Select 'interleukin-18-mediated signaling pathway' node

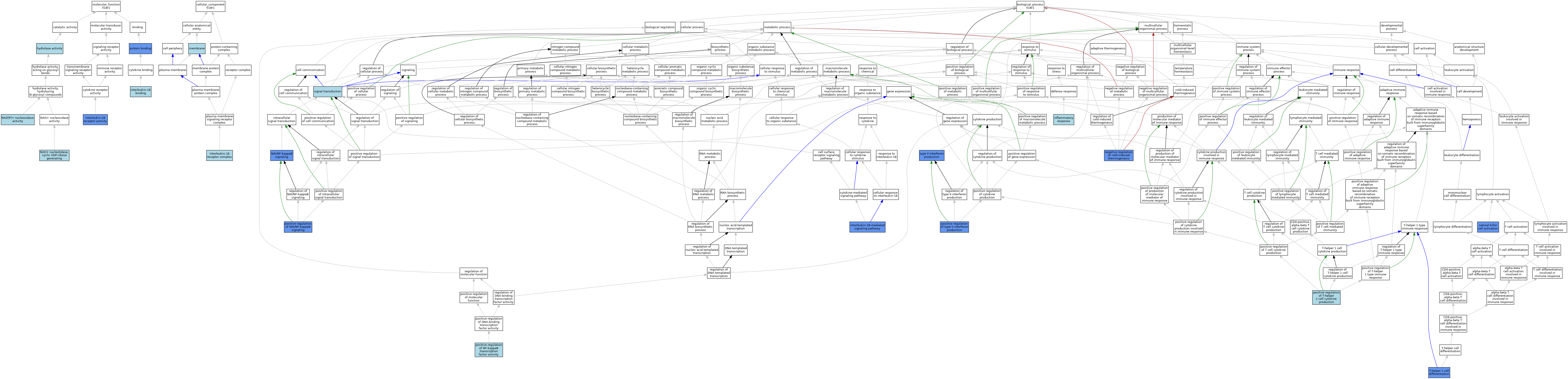click(867, 227)
